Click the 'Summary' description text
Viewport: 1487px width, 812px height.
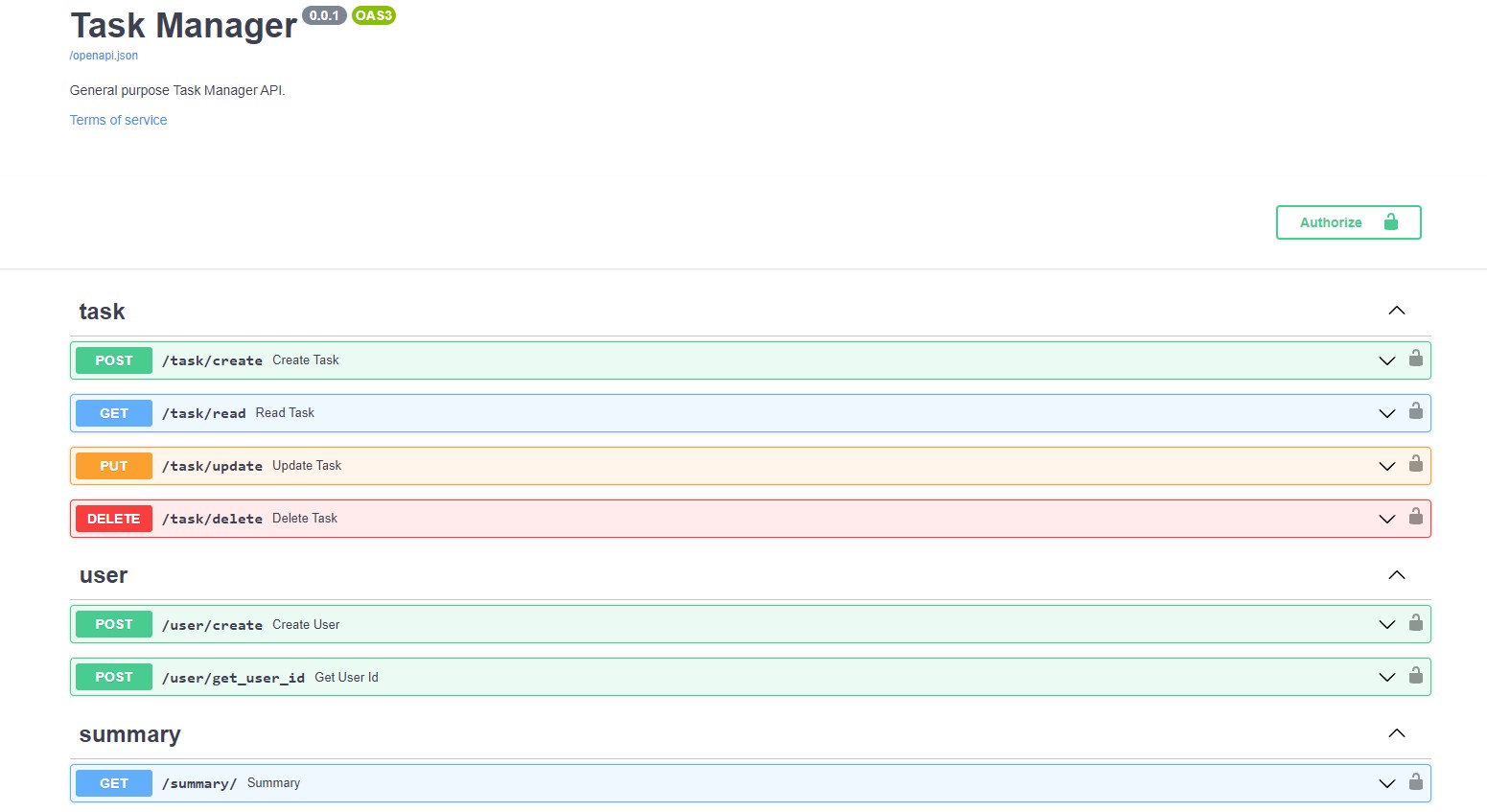click(273, 783)
